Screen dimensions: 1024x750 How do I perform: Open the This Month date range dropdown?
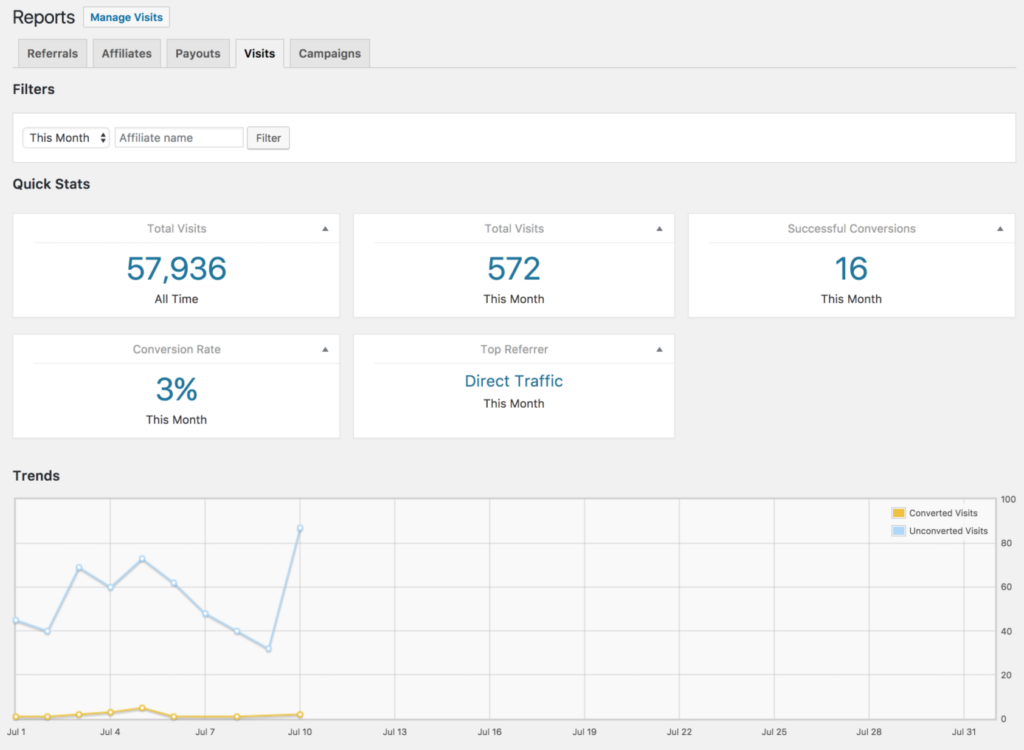click(x=66, y=138)
